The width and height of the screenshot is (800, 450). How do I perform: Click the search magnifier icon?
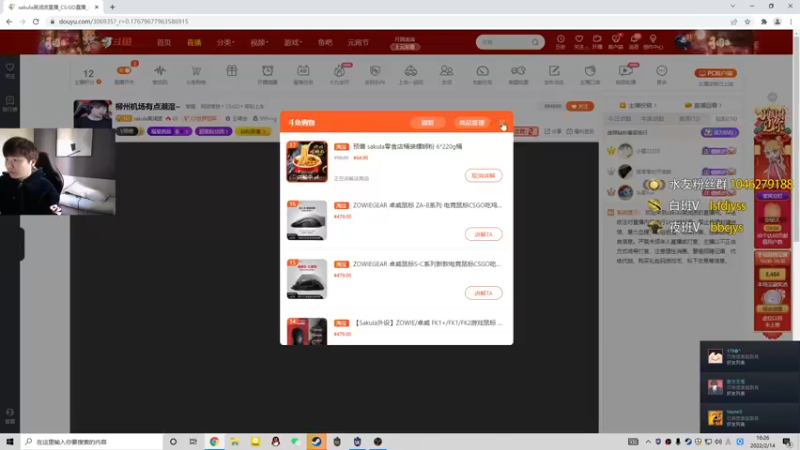tap(535, 42)
